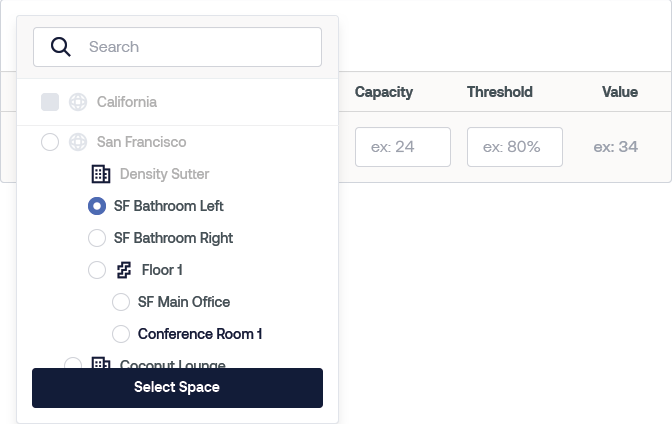Toggle the California checkbox

coord(50,102)
